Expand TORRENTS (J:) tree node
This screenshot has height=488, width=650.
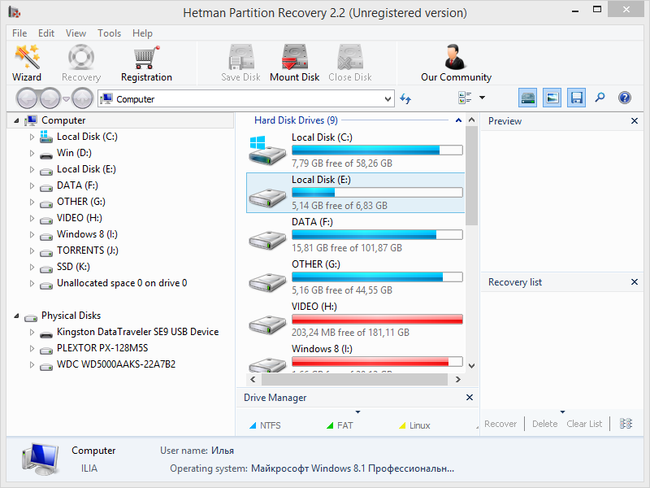tap(32, 251)
